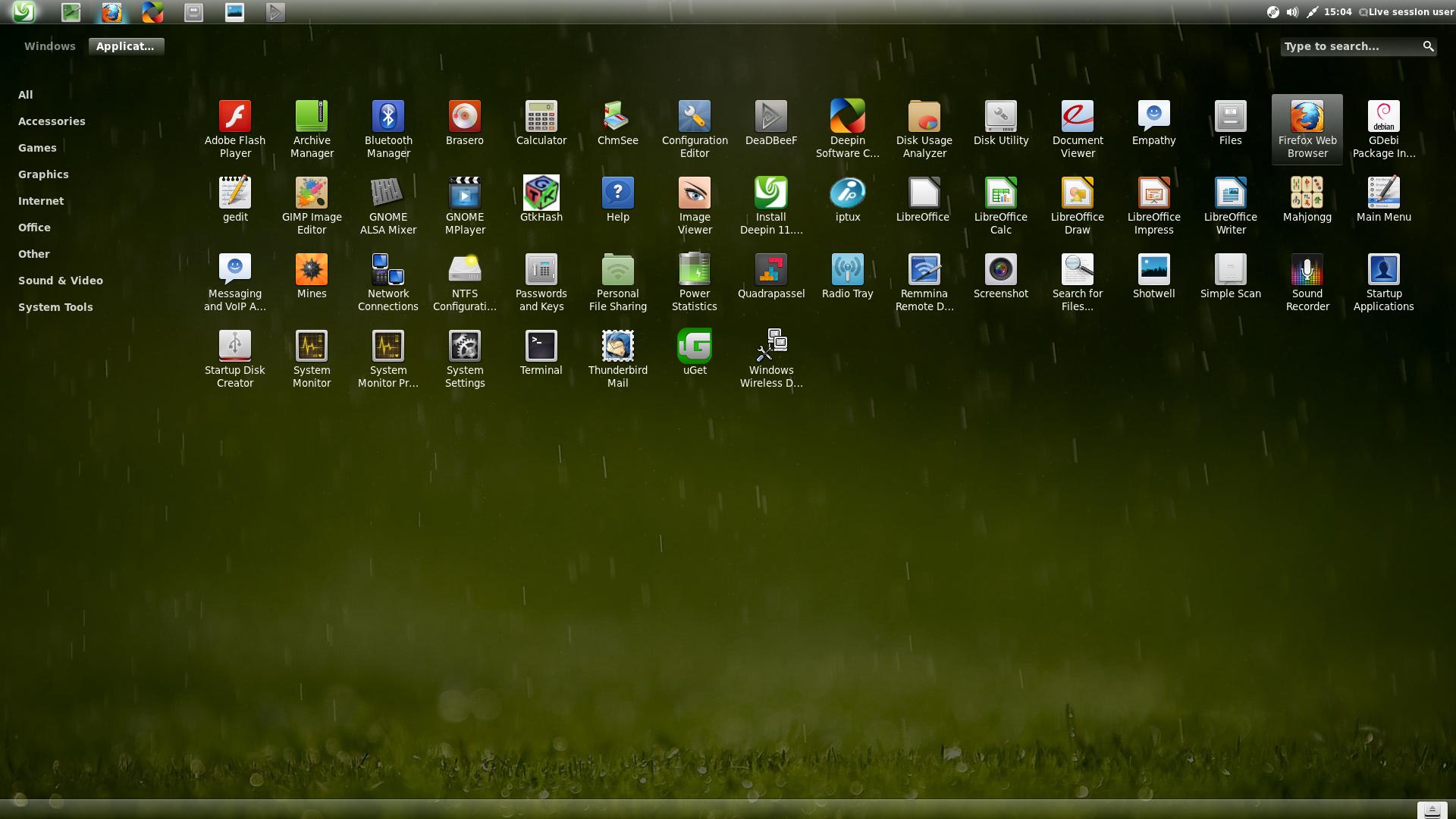1456x819 pixels.
Task: Launch Firefox Web Browser
Action: point(1307,129)
